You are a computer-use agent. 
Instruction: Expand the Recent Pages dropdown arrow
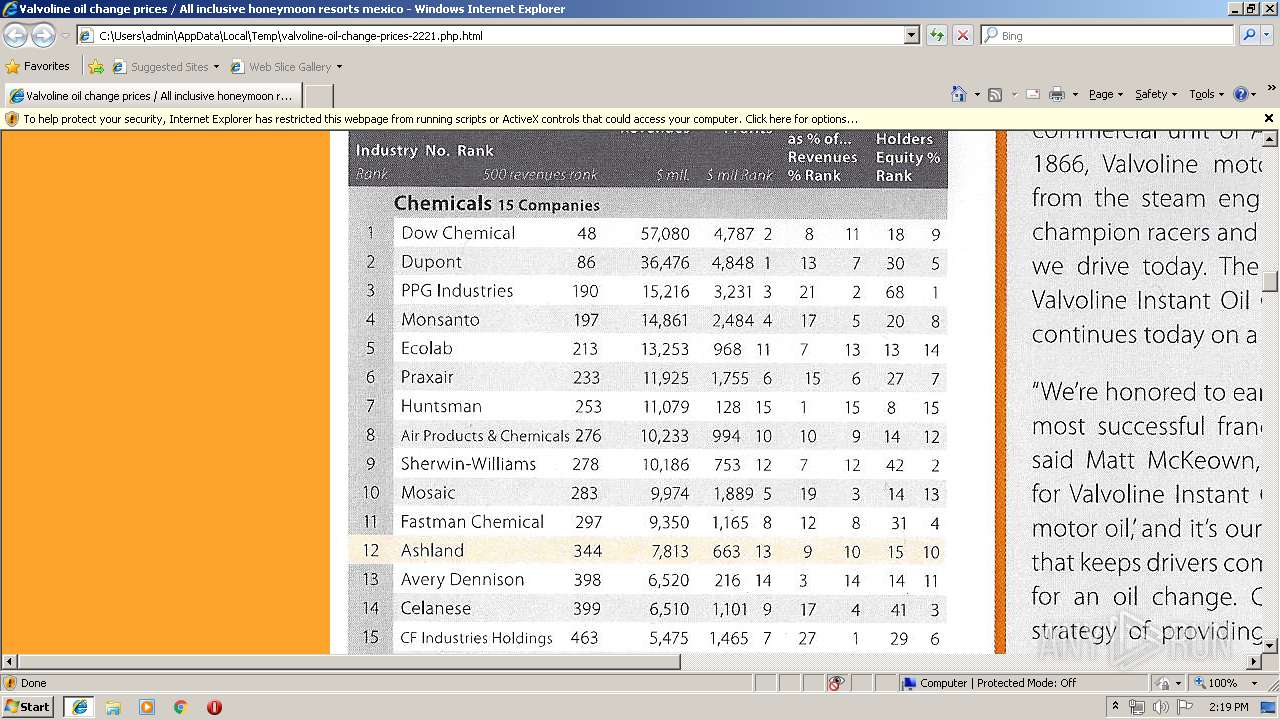coord(65,36)
